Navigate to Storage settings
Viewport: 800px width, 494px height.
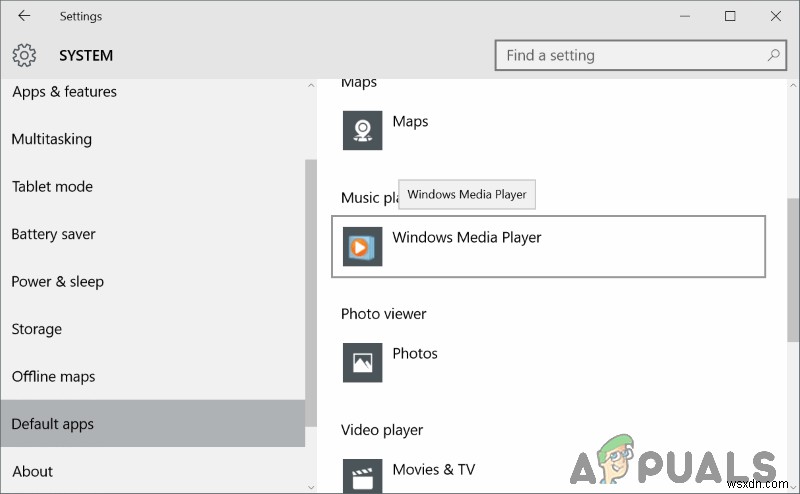pyautogui.click(x=37, y=329)
